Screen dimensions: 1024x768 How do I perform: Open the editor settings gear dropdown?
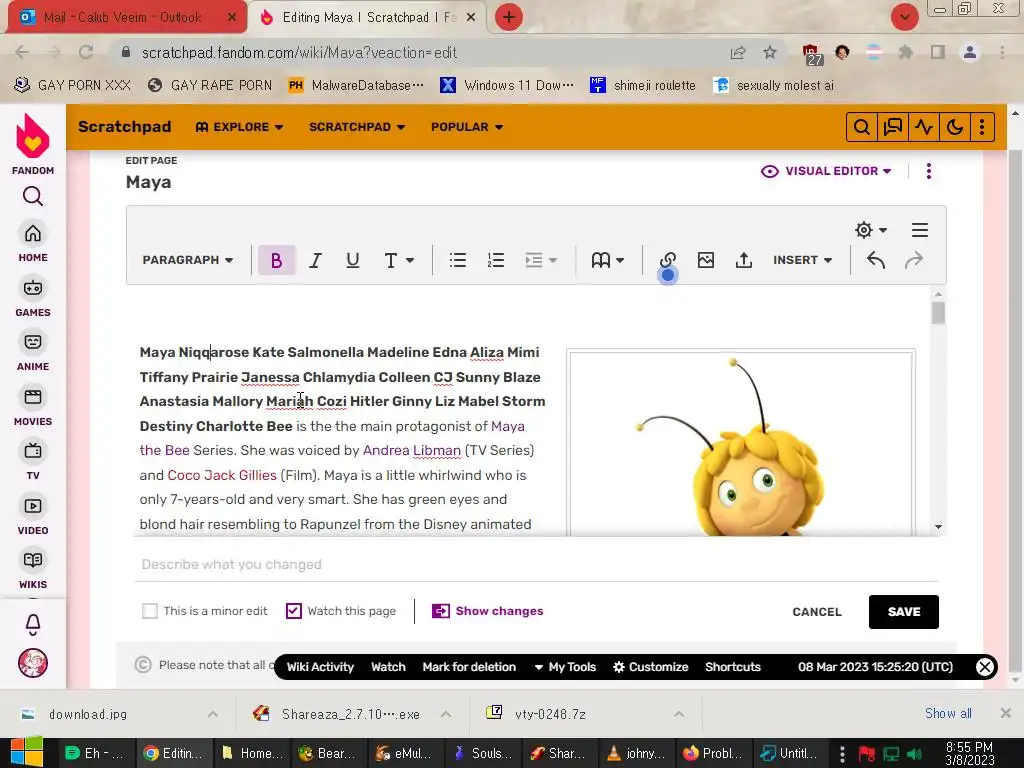click(871, 230)
